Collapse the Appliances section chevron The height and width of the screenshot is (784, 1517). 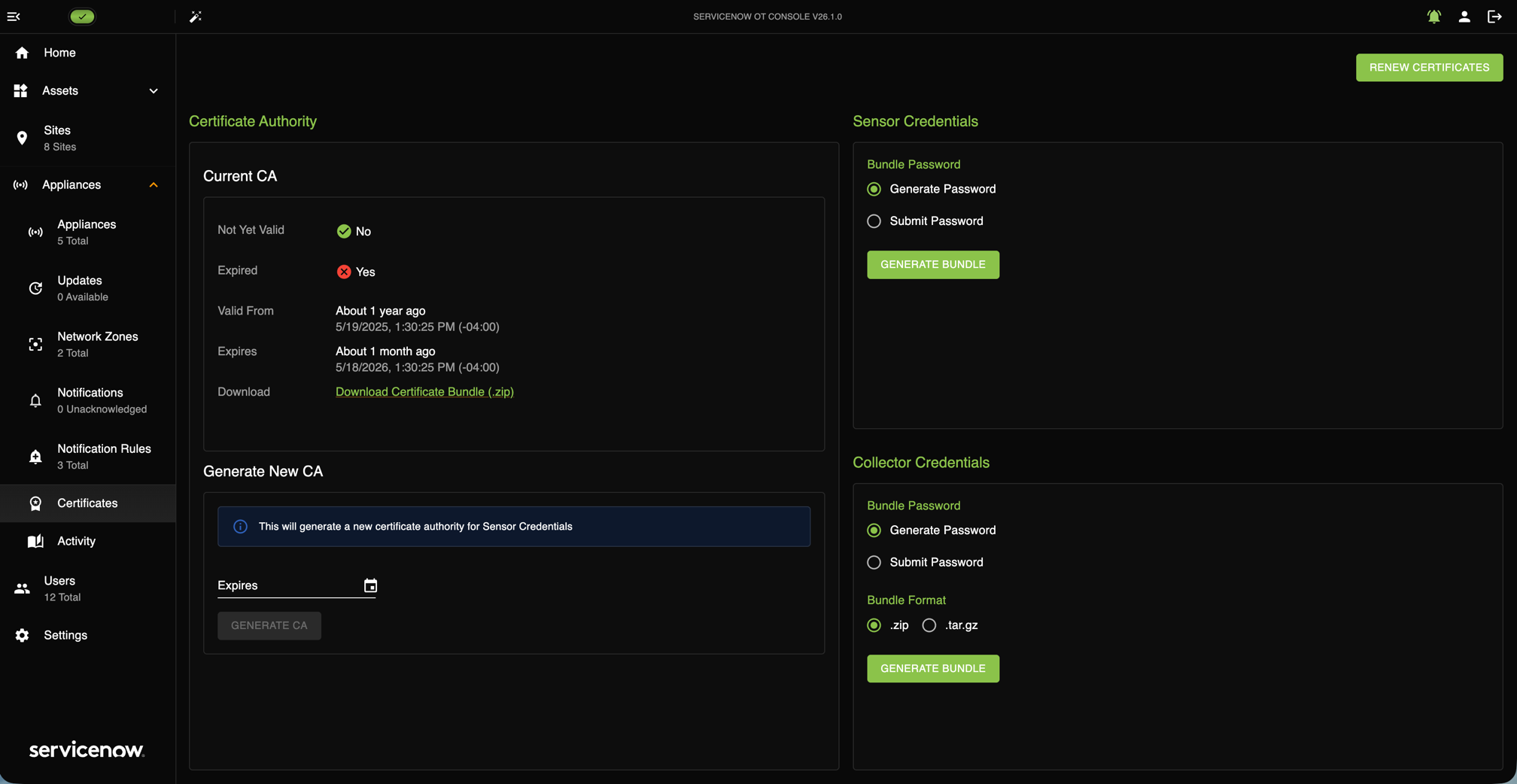154,185
